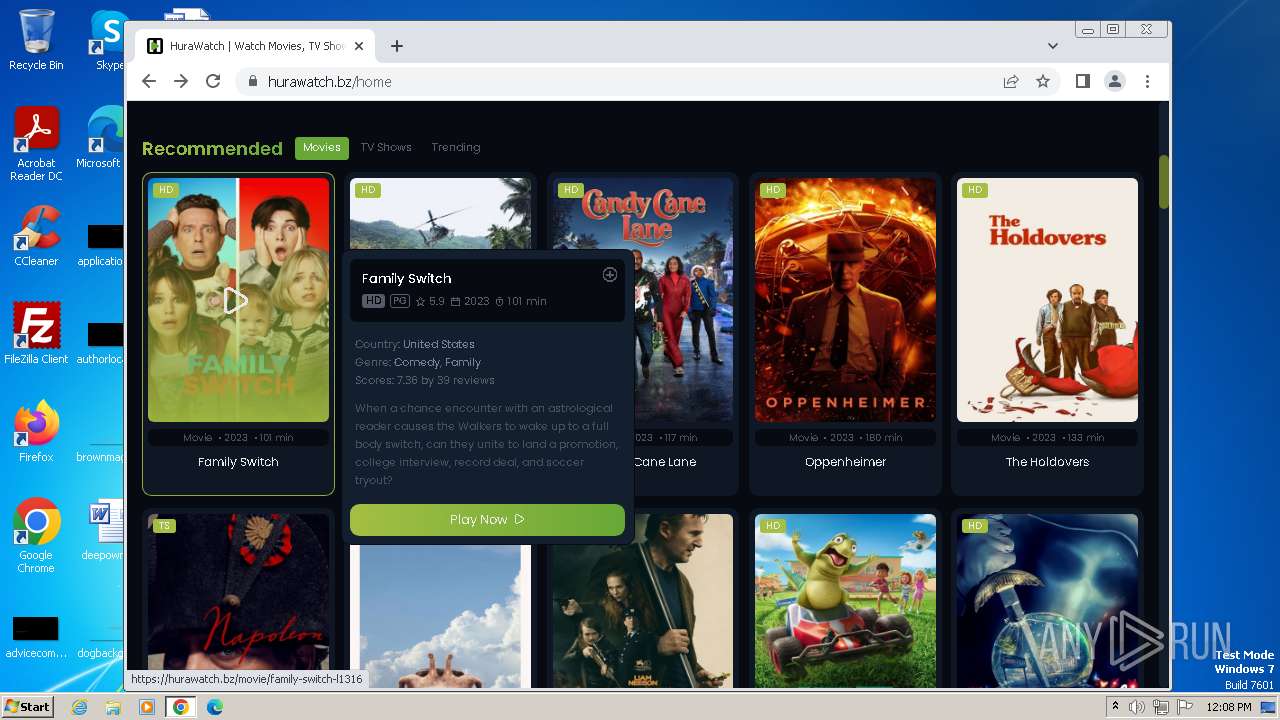Open the Chrome three-dot menu

(x=1147, y=82)
